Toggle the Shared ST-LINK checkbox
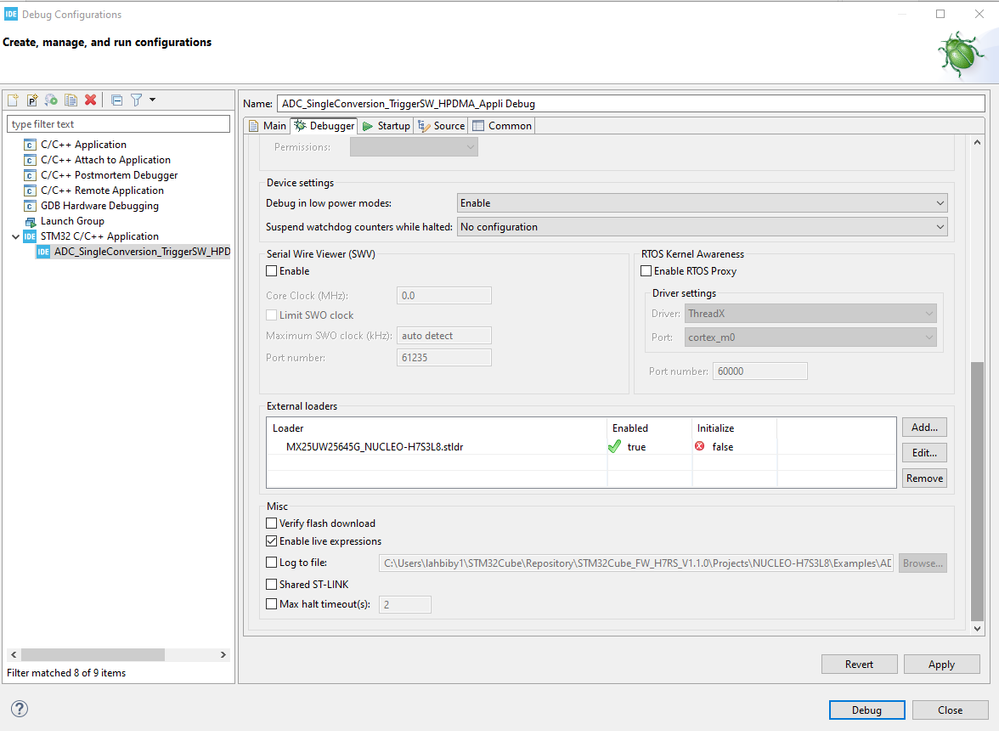Image resolution: width=999 pixels, height=731 pixels. pos(272,584)
